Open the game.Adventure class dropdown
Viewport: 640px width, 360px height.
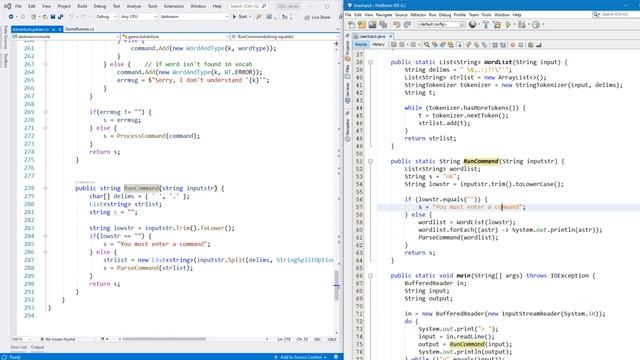tap(176, 37)
